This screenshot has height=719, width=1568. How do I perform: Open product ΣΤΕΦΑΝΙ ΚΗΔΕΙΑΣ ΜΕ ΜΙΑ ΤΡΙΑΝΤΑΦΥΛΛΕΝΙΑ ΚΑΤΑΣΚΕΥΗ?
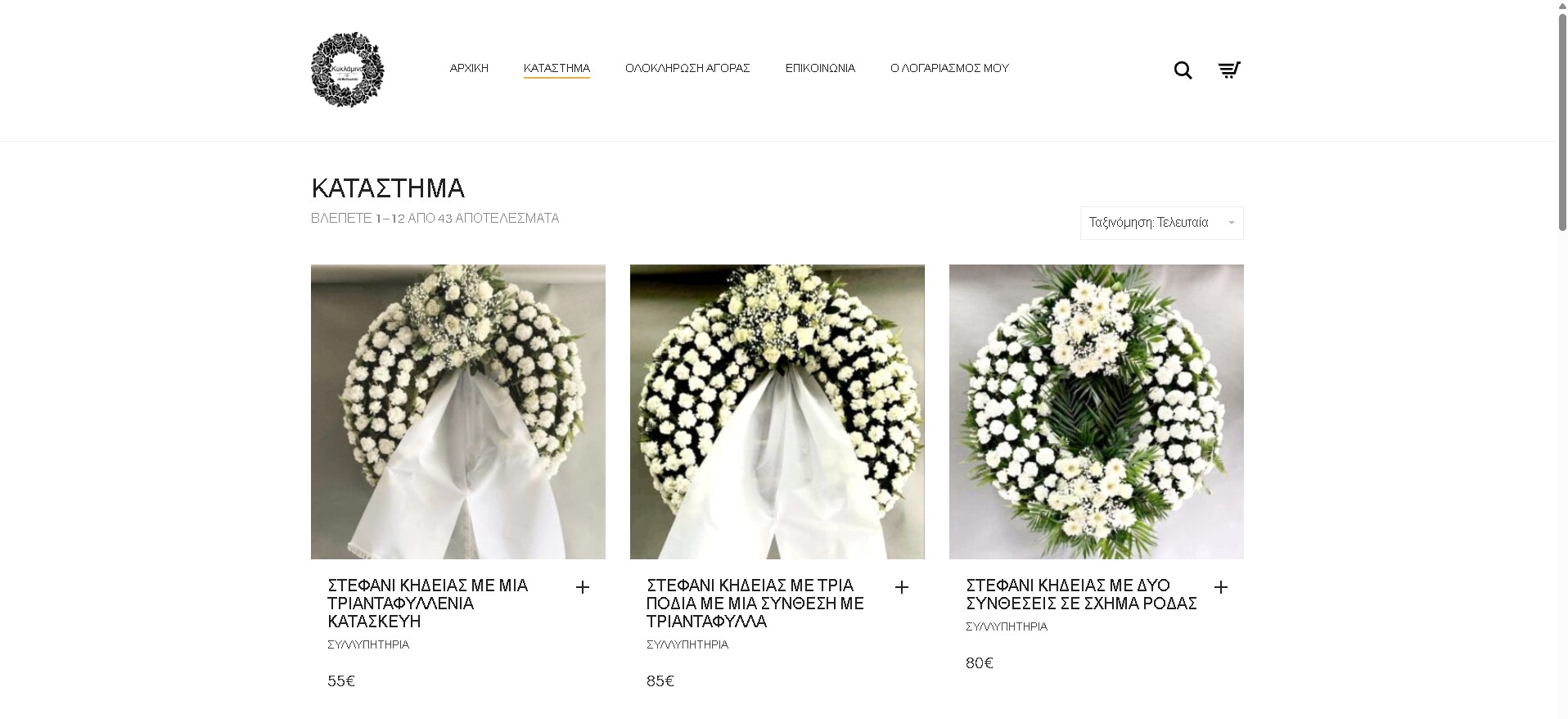pyautogui.click(x=428, y=604)
